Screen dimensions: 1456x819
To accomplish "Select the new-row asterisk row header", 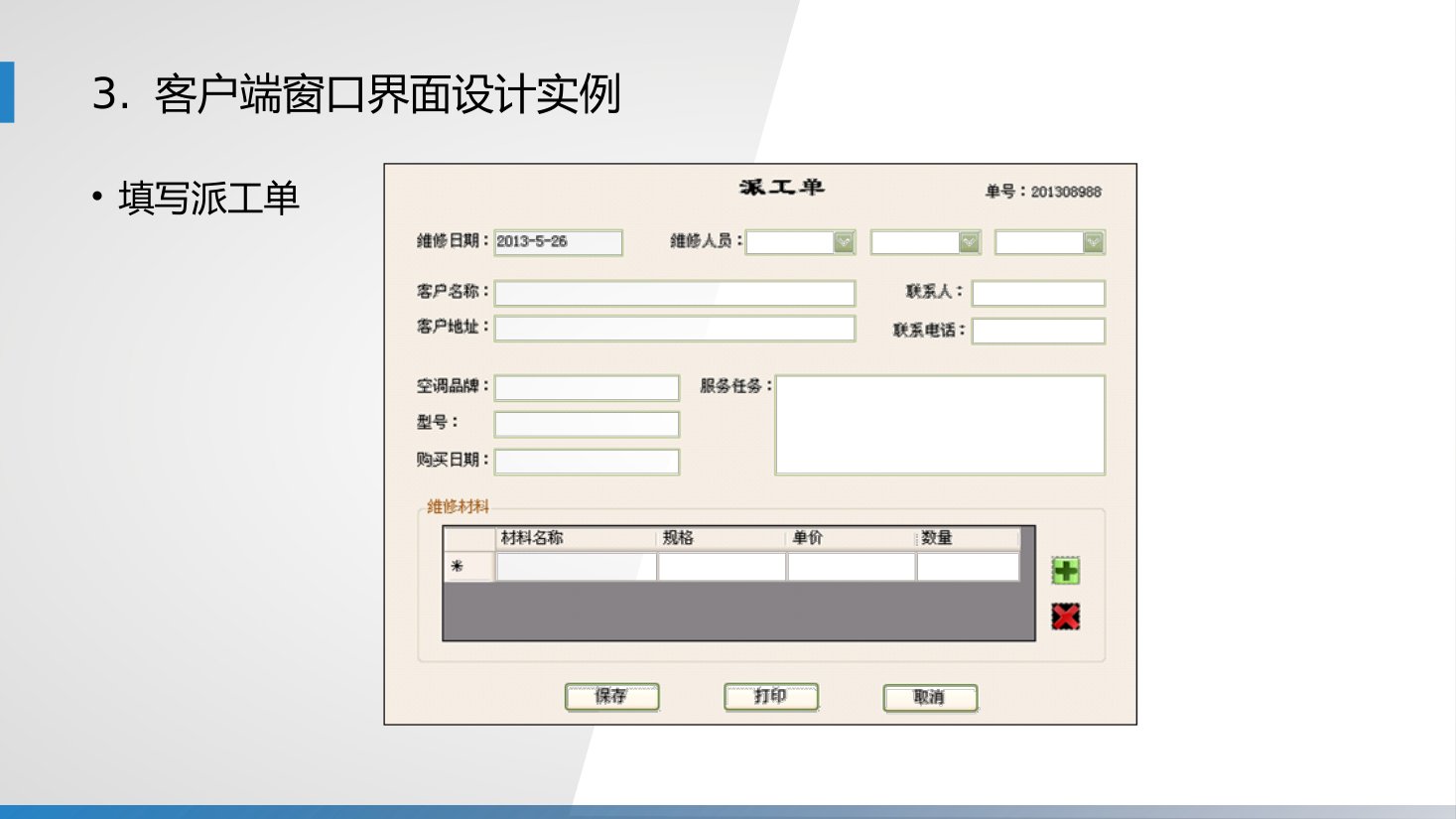I will [x=468, y=567].
